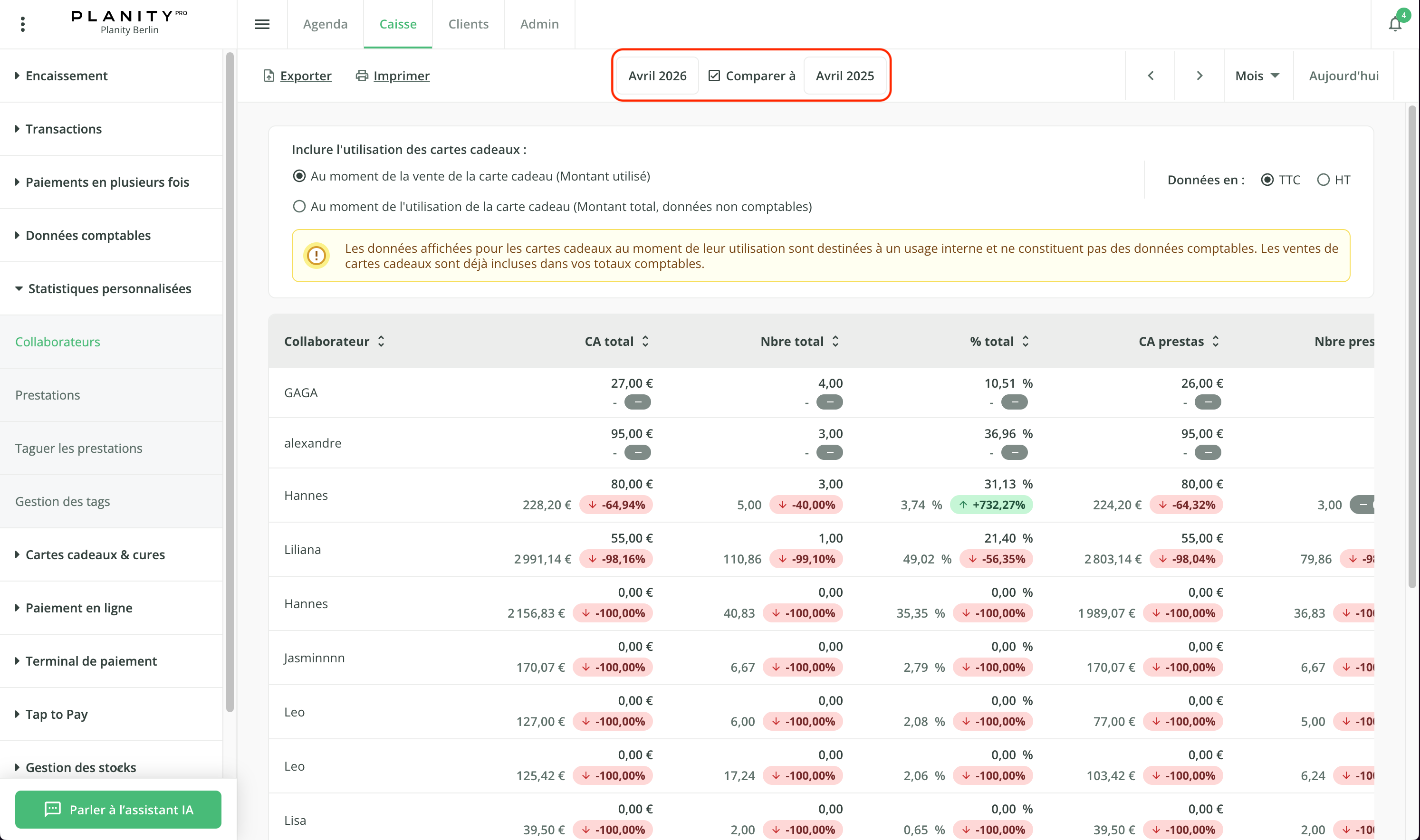Screen dimensions: 1420x840
Task: Toggle the Comparer à checkbox
Action: [x=714, y=76]
